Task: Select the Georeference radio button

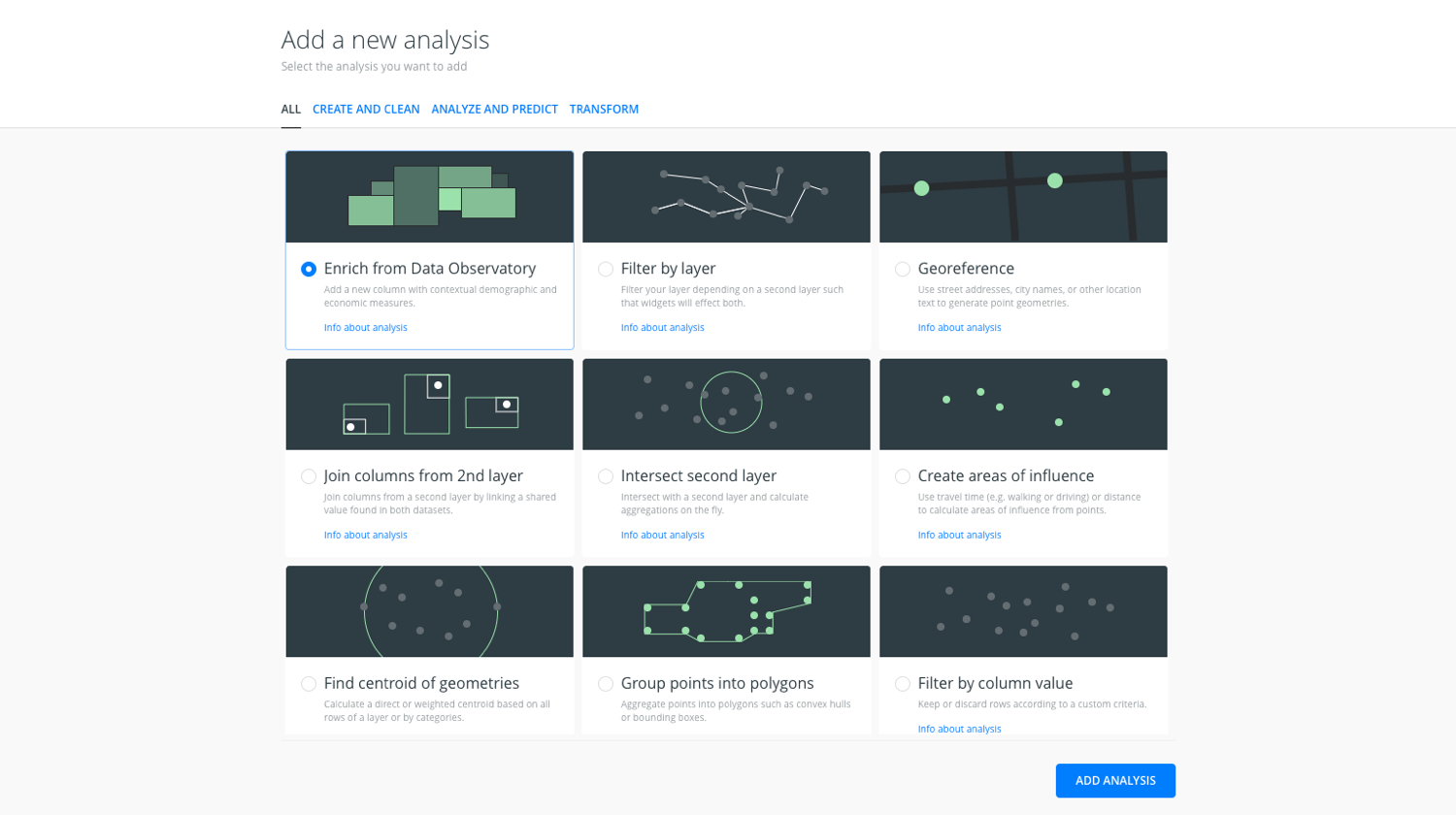Action: point(903,269)
